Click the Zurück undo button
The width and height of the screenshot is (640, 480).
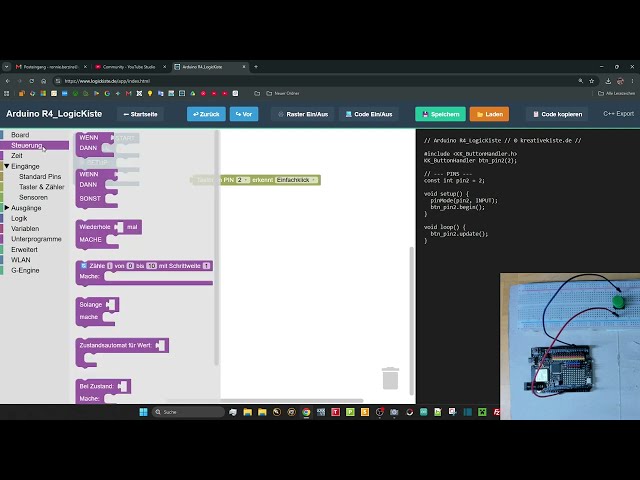tap(206, 114)
